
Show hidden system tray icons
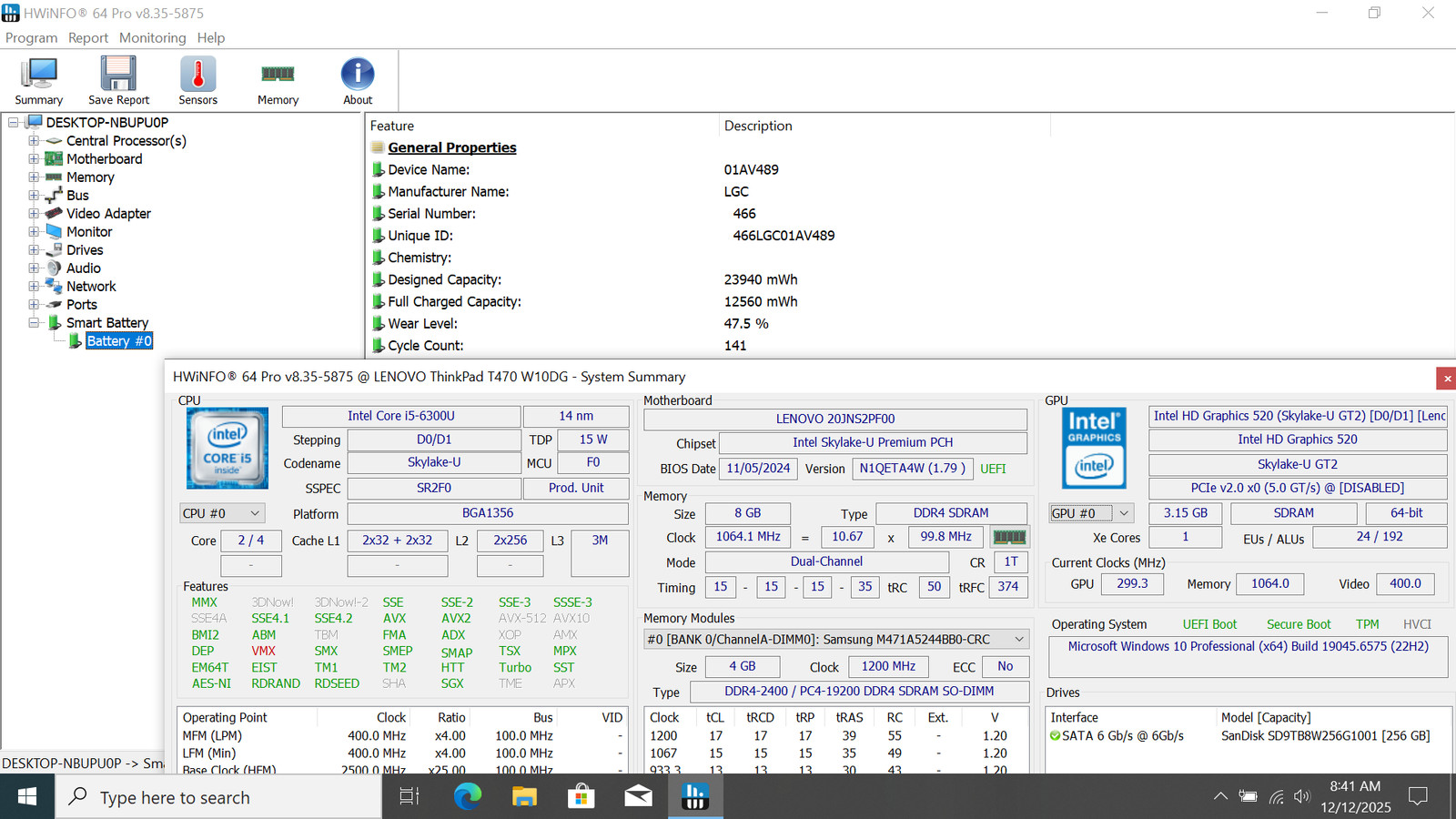click(x=1220, y=797)
